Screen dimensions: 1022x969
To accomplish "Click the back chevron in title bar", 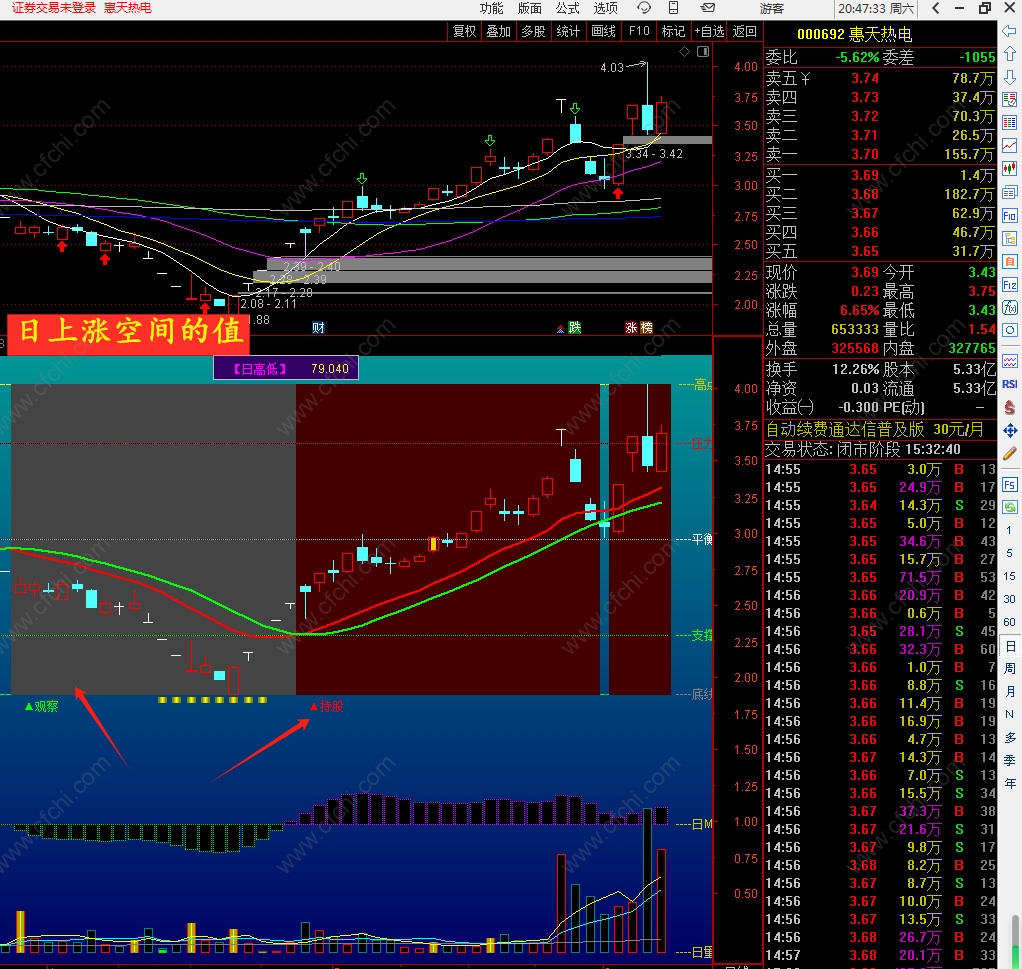I will 936,8.
